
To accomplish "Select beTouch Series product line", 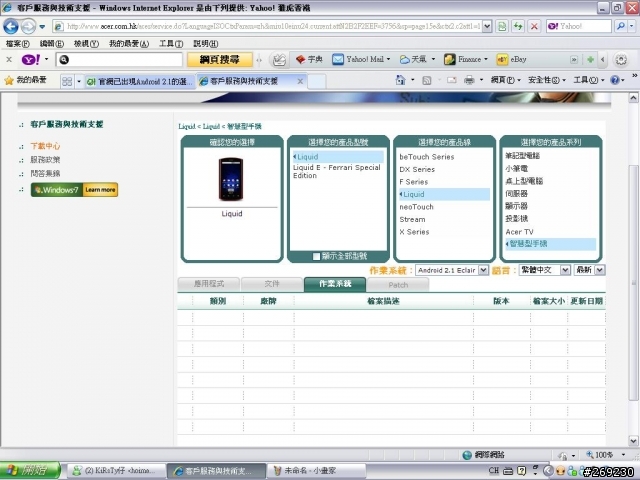I will point(427,157).
